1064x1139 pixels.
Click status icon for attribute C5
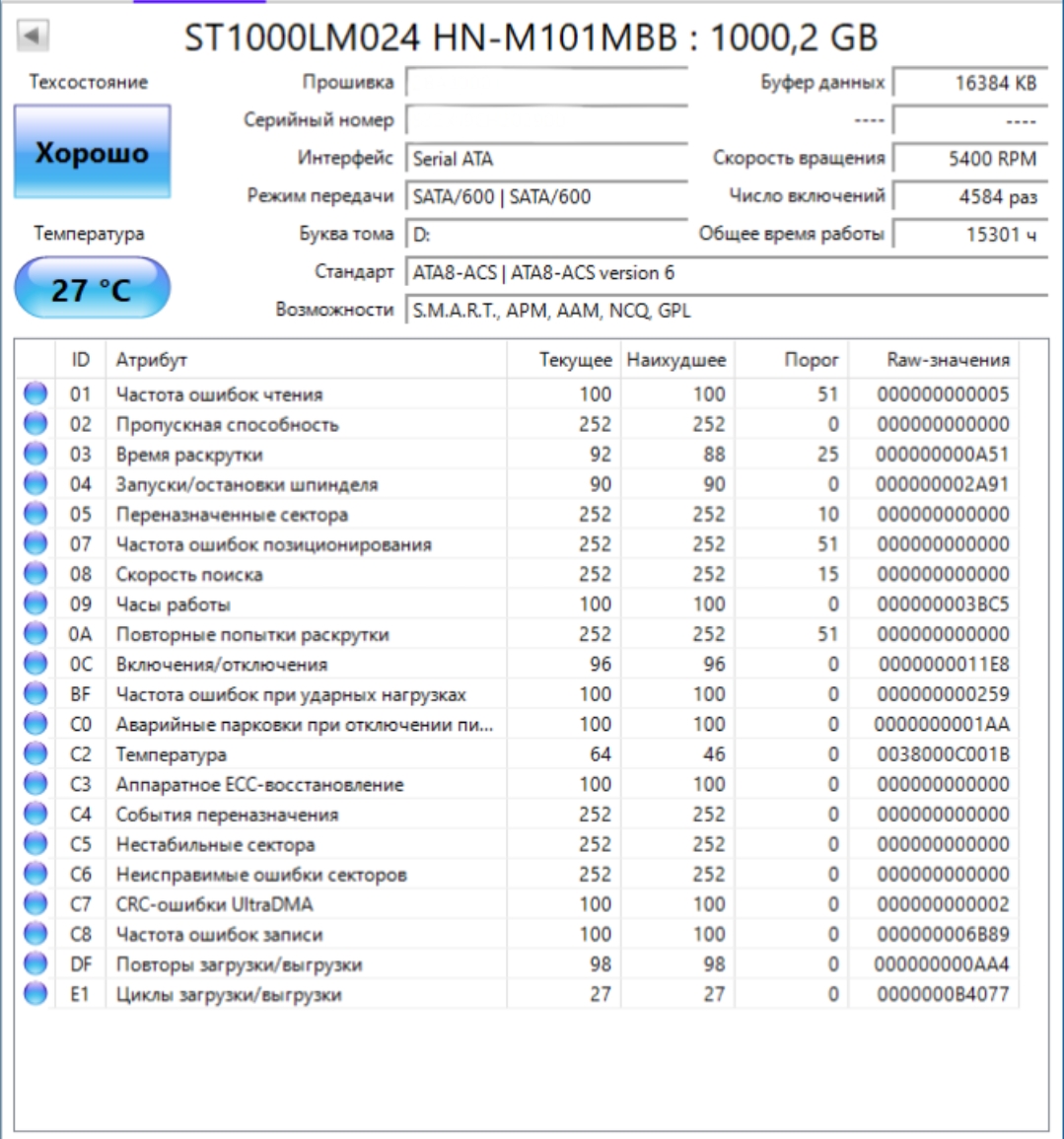pyautogui.click(x=35, y=844)
